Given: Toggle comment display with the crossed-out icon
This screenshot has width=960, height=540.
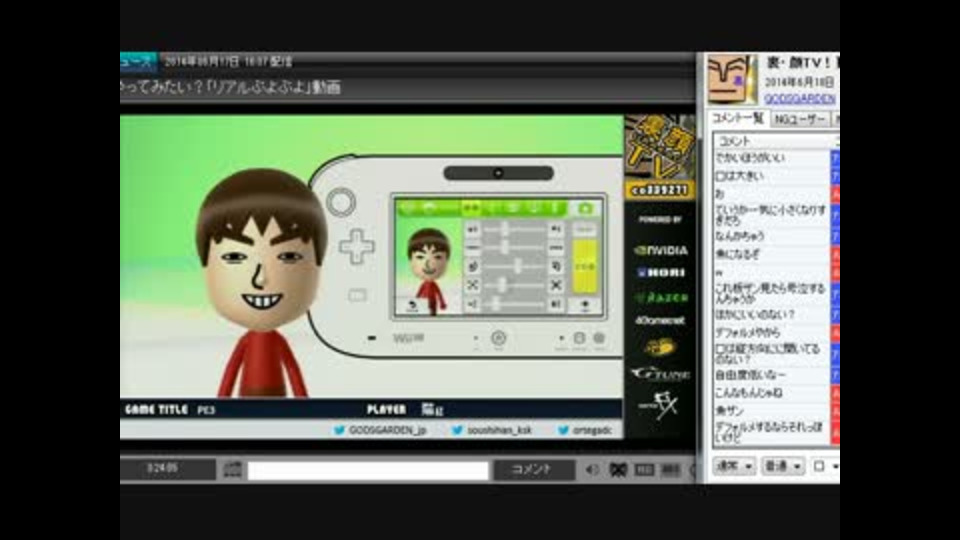Looking at the screenshot, I should 618,470.
